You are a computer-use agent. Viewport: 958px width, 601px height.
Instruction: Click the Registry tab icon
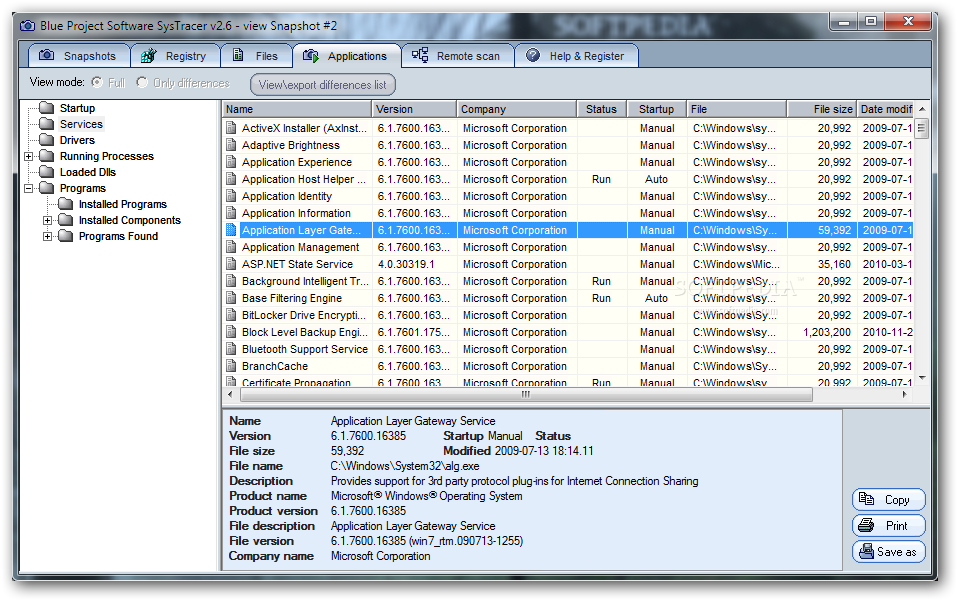(x=148, y=56)
